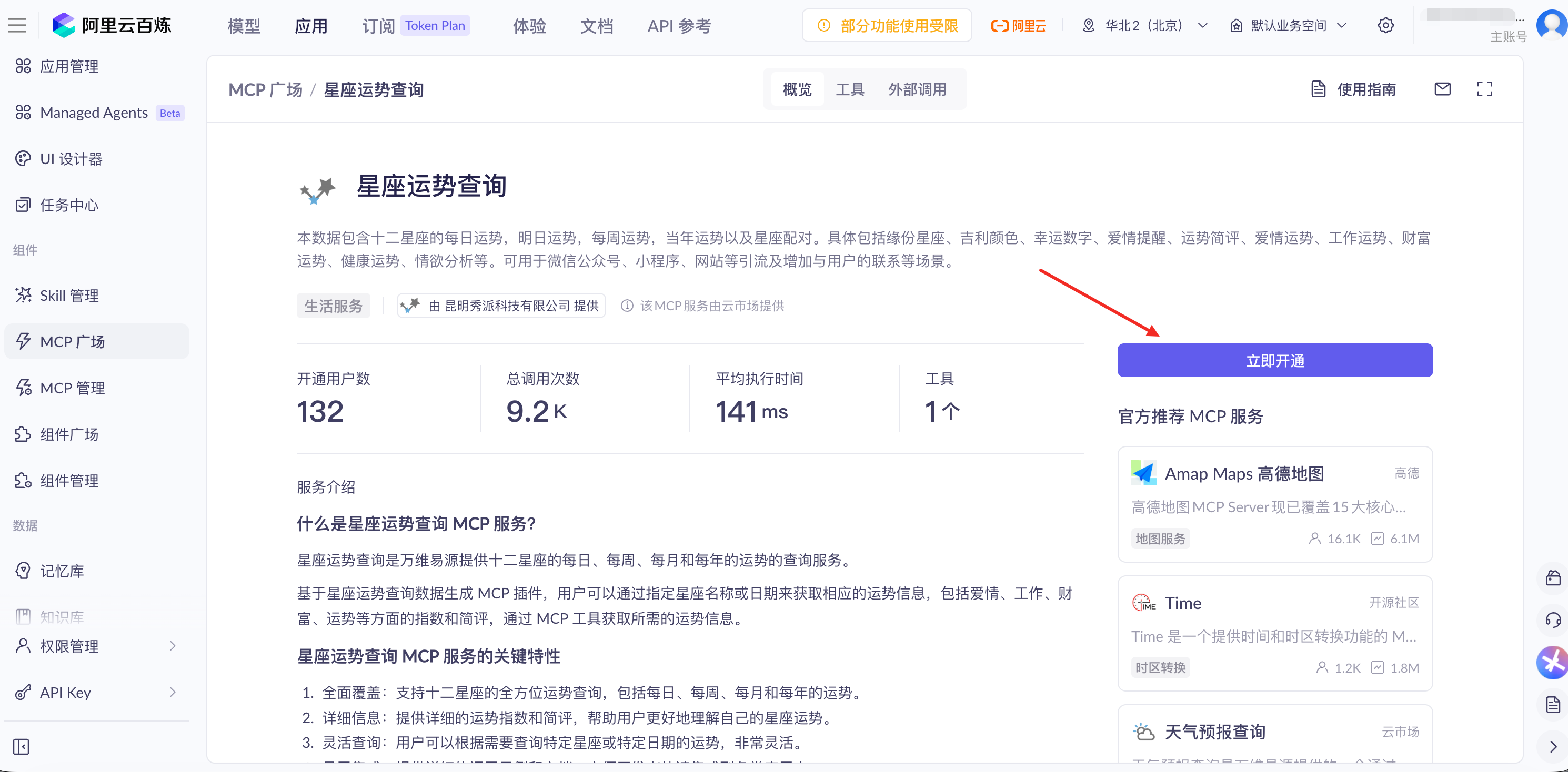Open 记忆库 in the sidebar
The width and height of the screenshot is (1568, 772).
click(x=97, y=571)
